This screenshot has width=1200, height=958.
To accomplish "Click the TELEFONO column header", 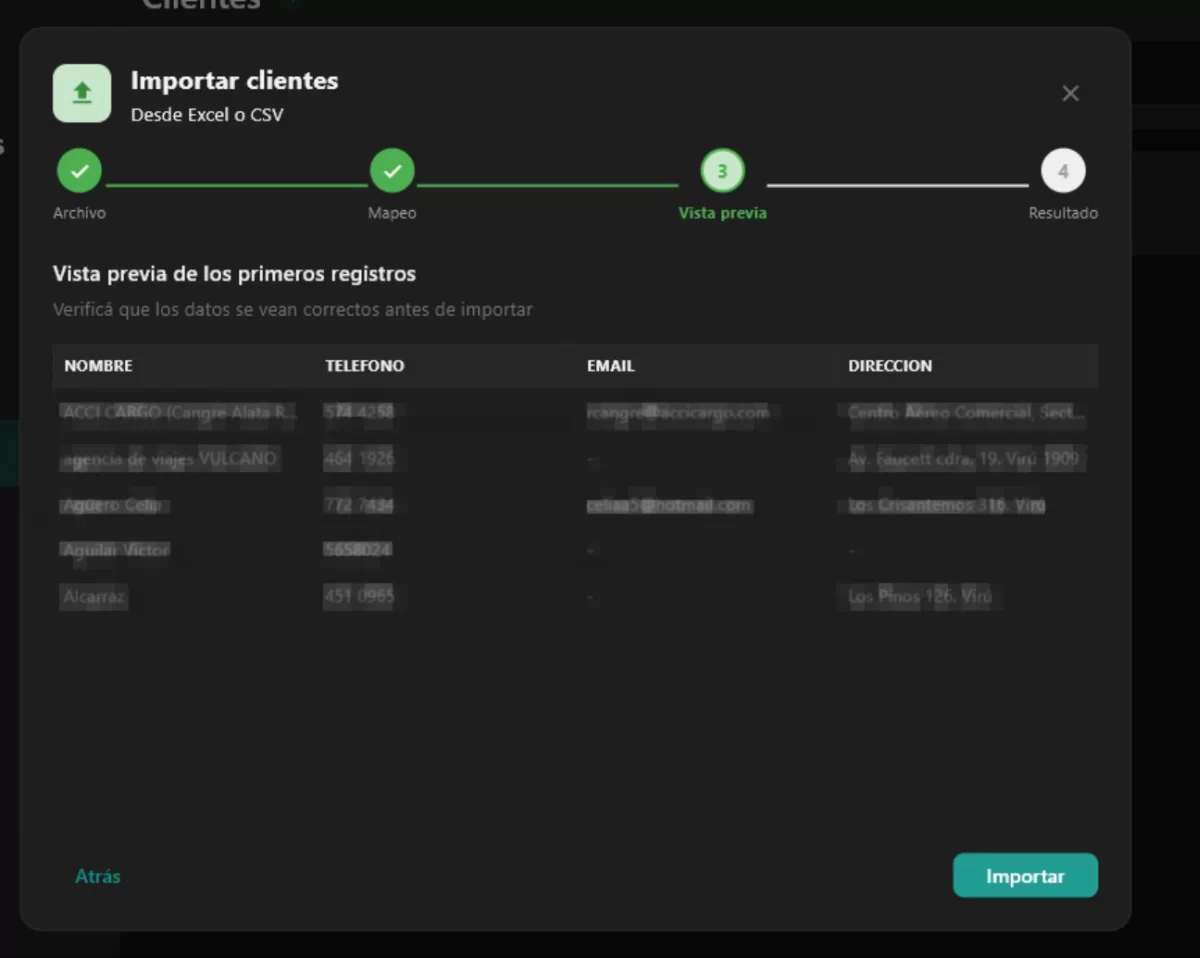I will click(365, 366).
